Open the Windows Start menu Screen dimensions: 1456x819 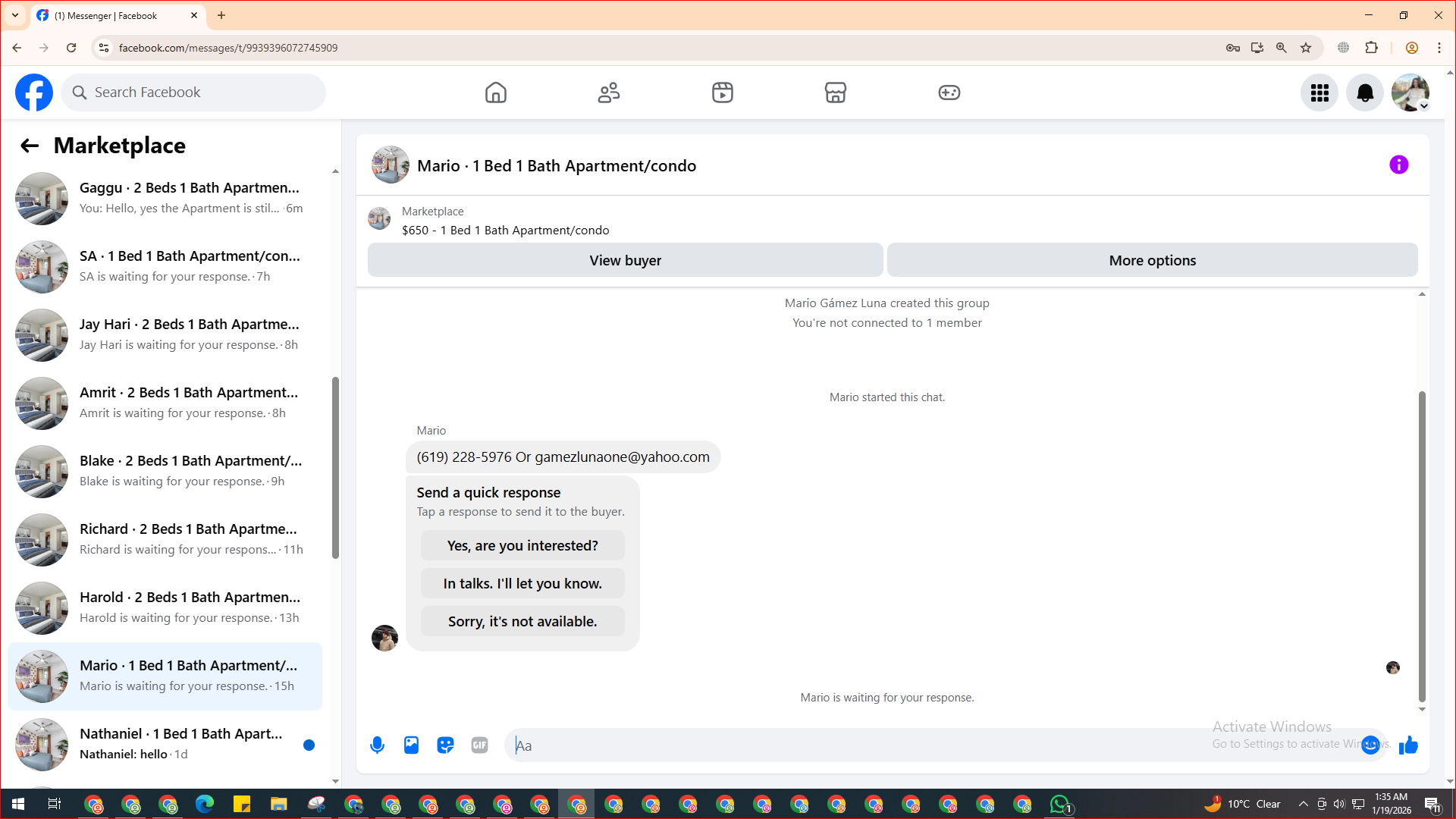pyautogui.click(x=18, y=804)
